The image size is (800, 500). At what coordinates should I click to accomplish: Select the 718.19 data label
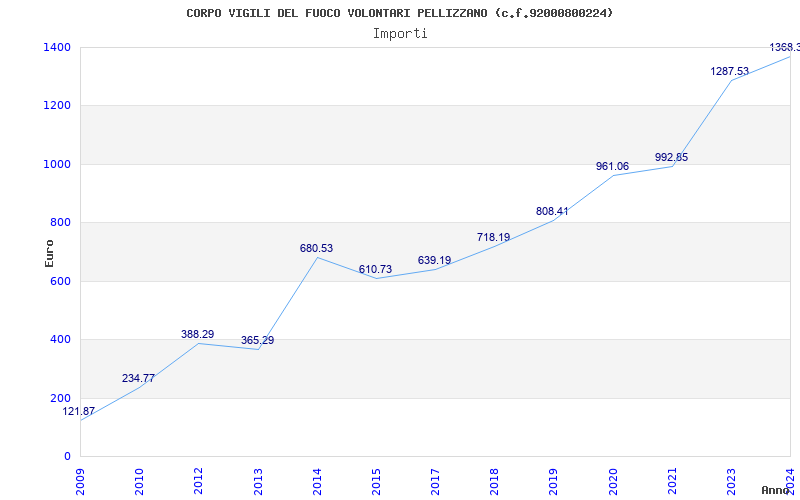point(493,237)
